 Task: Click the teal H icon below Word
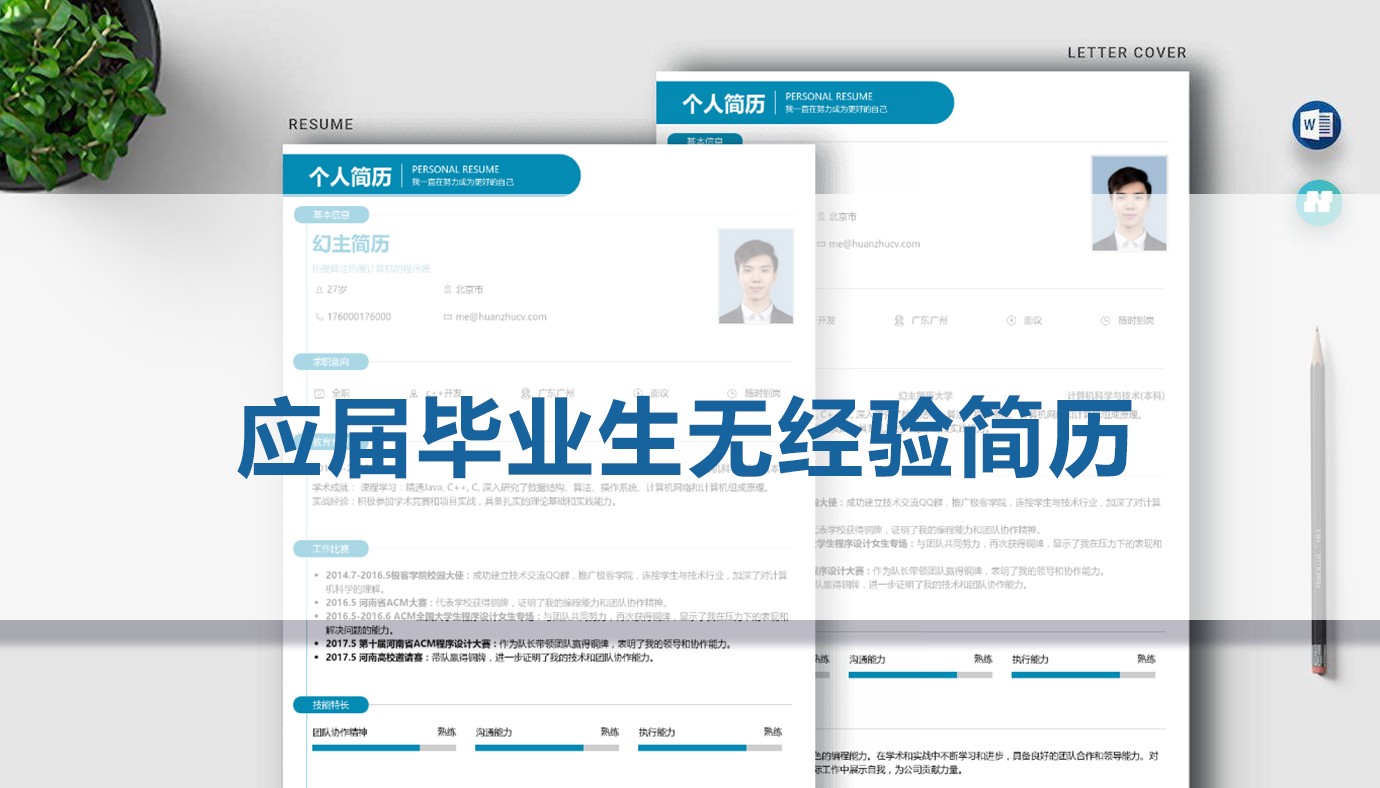(x=1319, y=202)
